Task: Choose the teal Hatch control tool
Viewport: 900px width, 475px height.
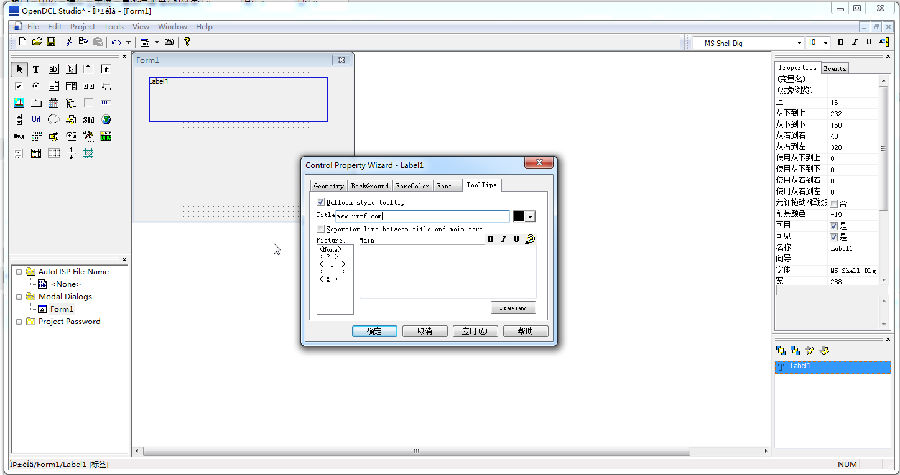Action: [x=88, y=153]
